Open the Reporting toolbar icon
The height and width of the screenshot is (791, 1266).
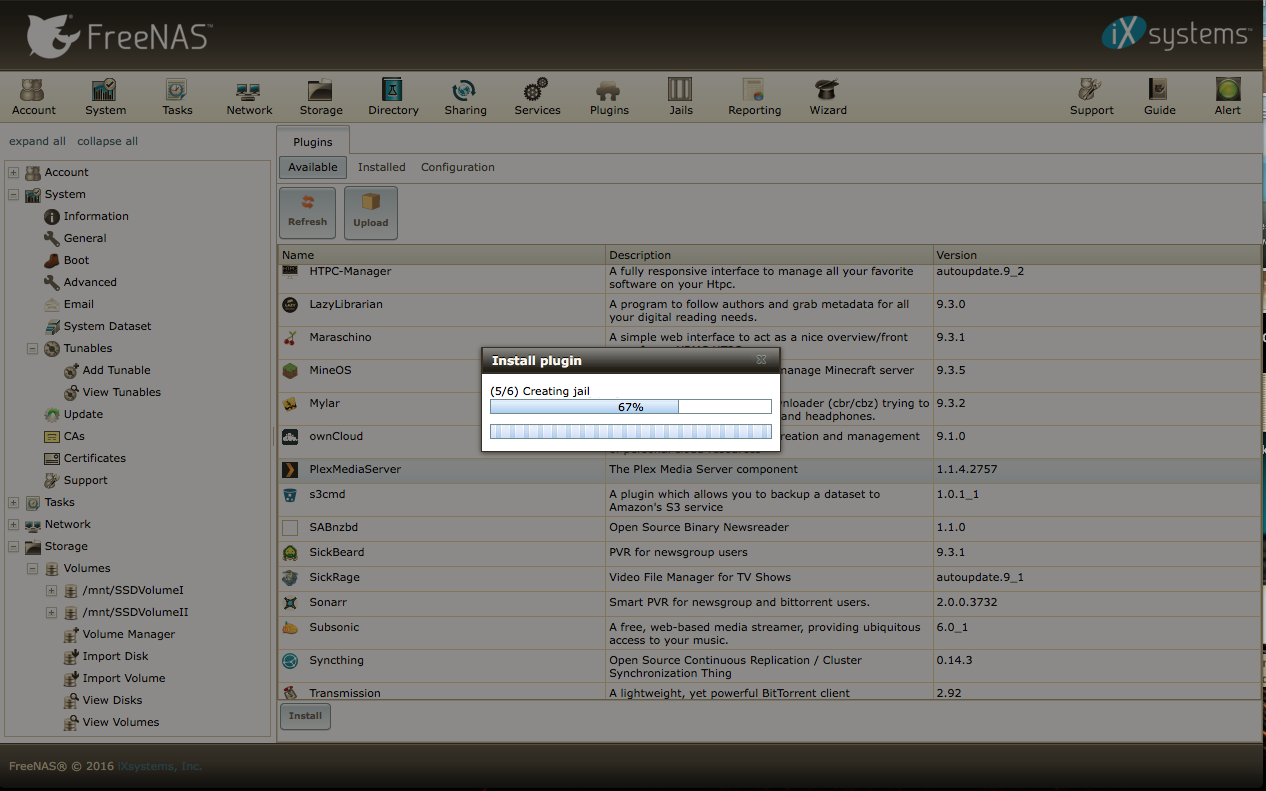point(754,97)
